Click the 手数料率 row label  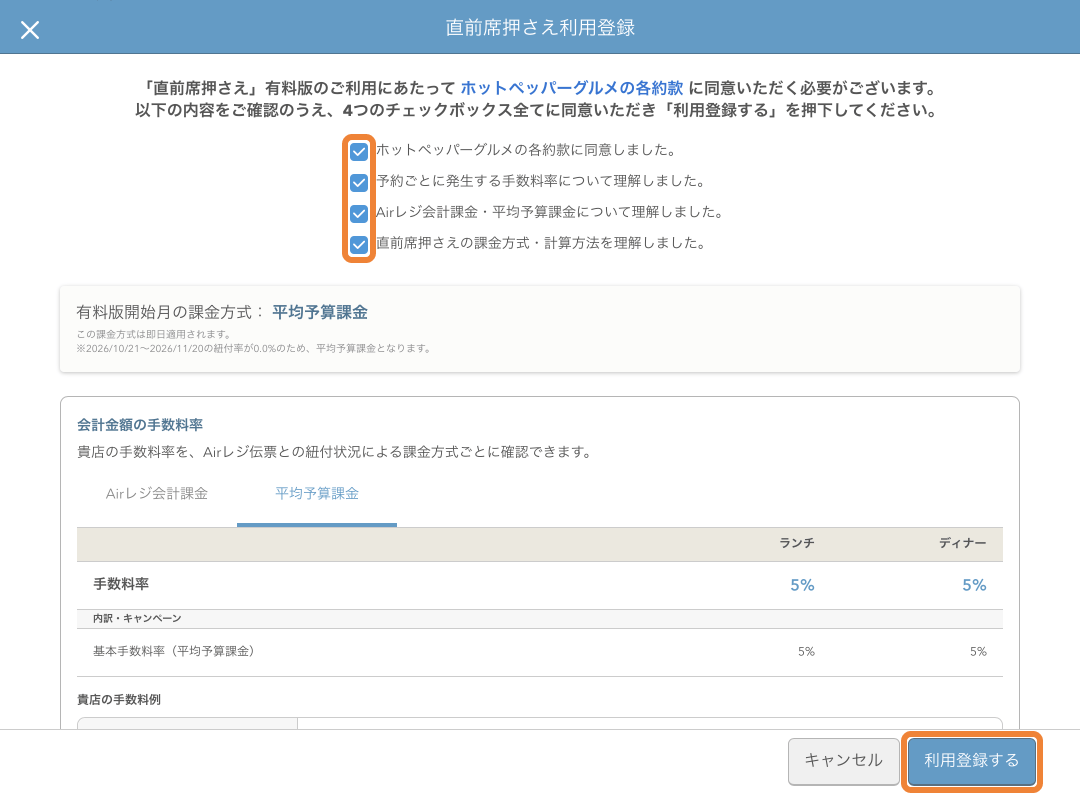point(121,584)
